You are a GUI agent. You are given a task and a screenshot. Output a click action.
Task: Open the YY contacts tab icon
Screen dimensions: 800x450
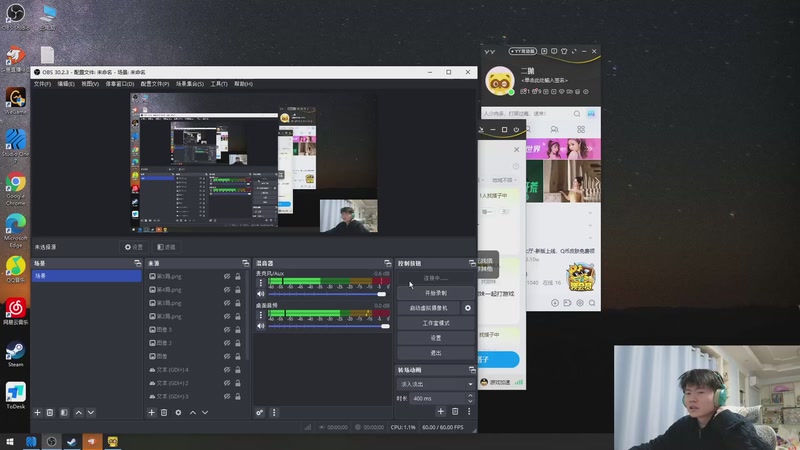coord(555,130)
